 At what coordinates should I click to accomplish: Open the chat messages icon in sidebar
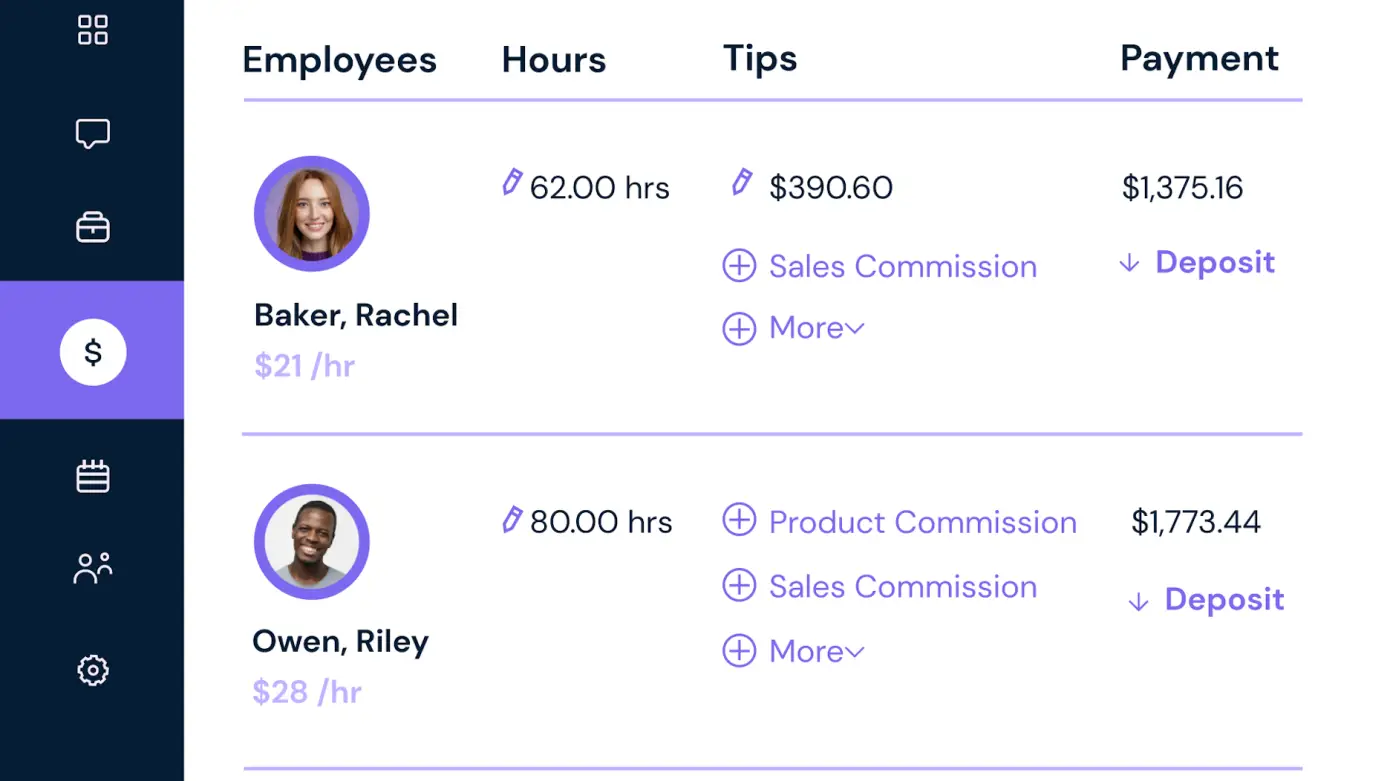[92, 133]
